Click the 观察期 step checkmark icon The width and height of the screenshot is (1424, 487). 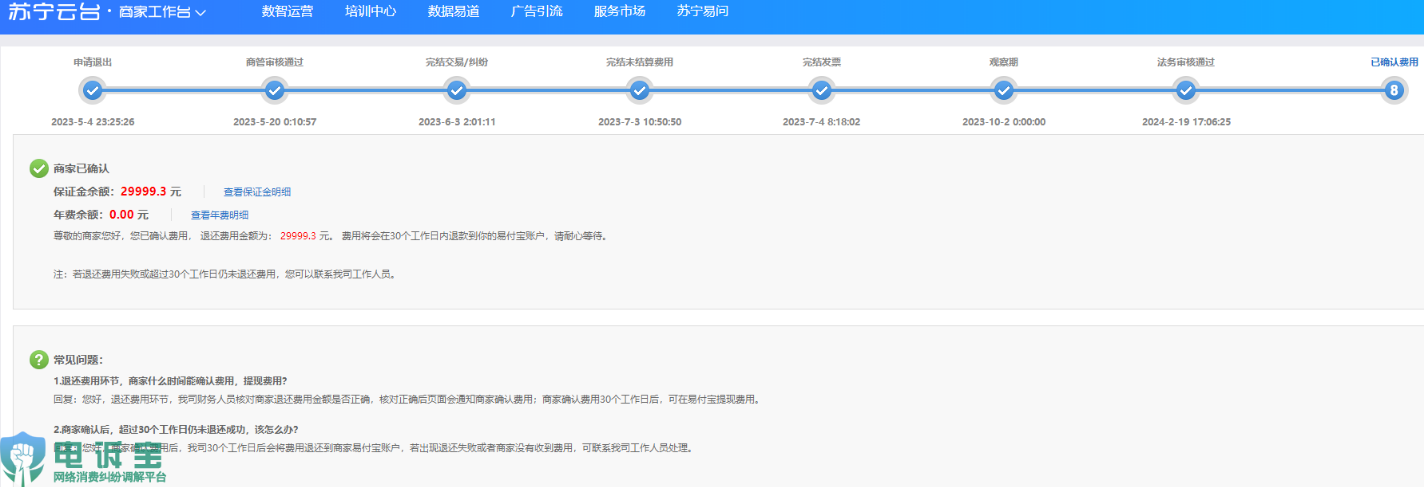(1004, 91)
